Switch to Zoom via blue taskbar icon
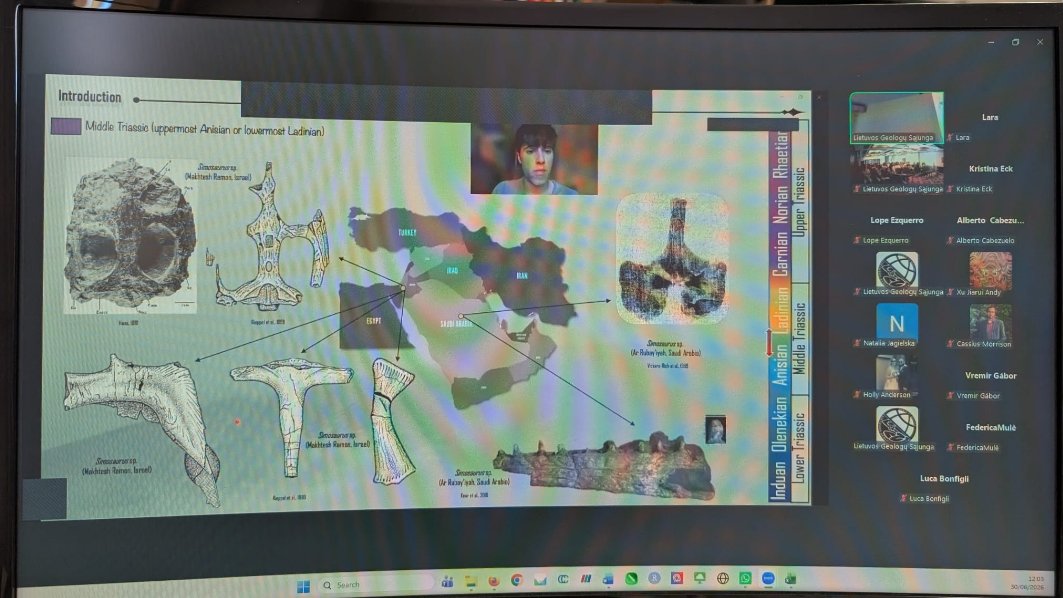 (x=768, y=578)
